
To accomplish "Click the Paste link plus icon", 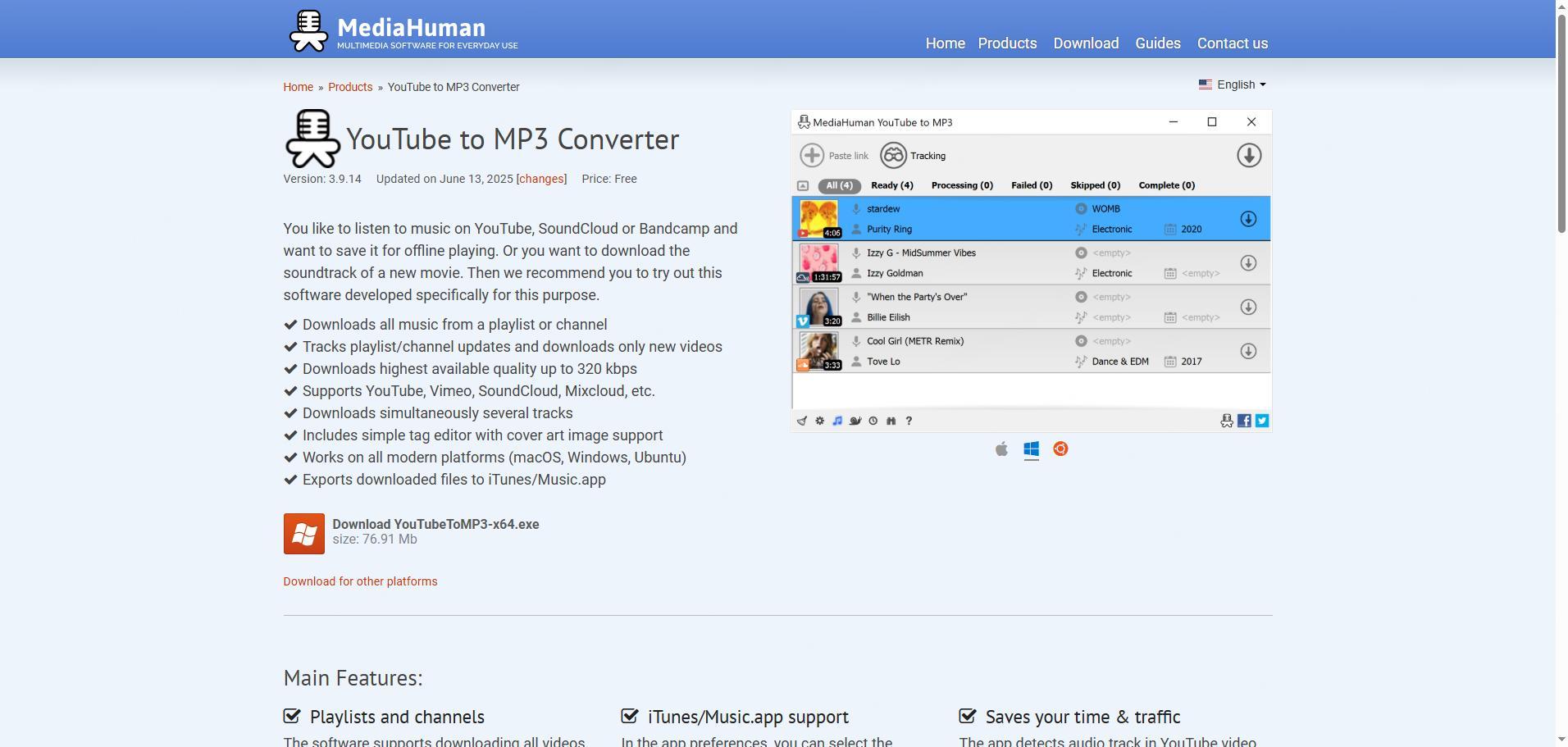I will click(812, 156).
